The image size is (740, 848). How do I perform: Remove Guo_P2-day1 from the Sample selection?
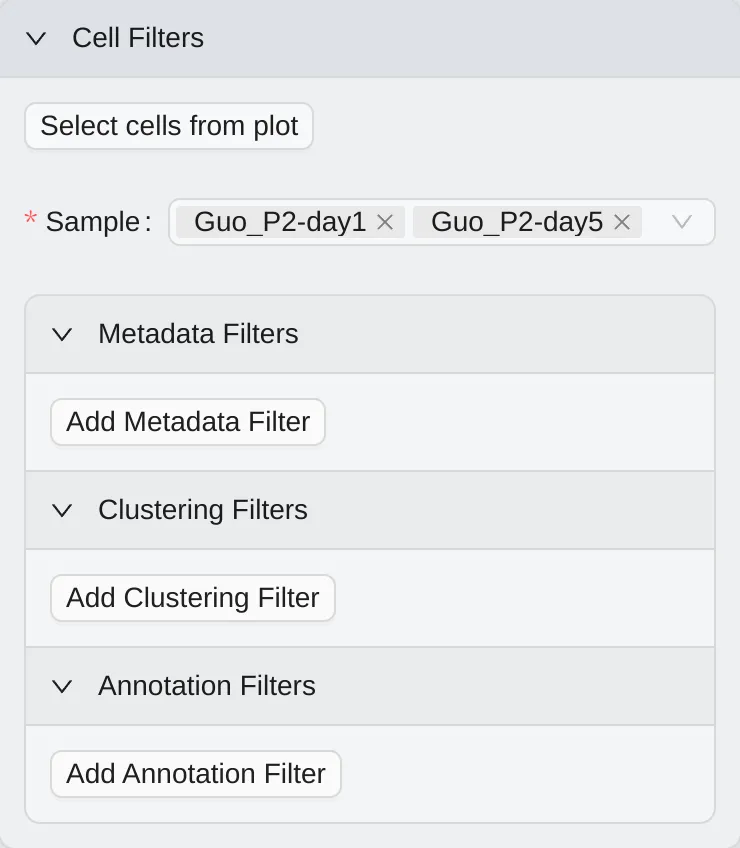(x=384, y=222)
